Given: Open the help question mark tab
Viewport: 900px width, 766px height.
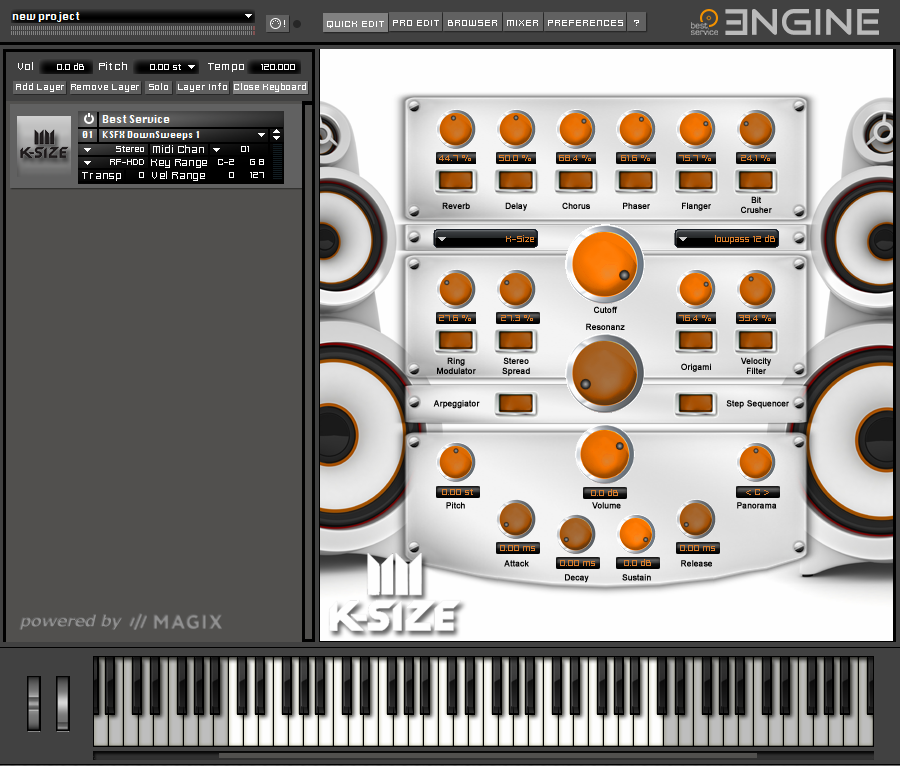Looking at the screenshot, I should [x=637, y=23].
